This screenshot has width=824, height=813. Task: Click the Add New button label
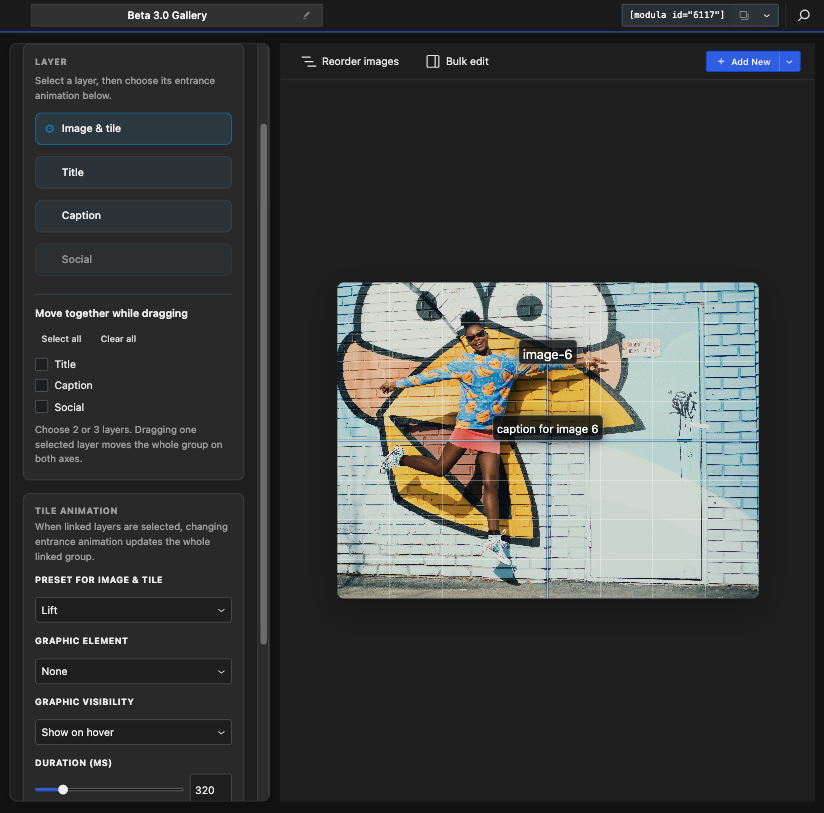[x=750, y=62]
